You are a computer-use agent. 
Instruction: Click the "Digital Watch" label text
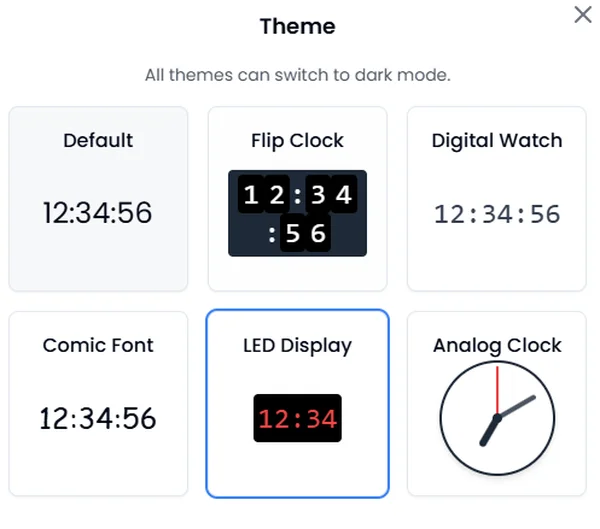pos(497,141)
